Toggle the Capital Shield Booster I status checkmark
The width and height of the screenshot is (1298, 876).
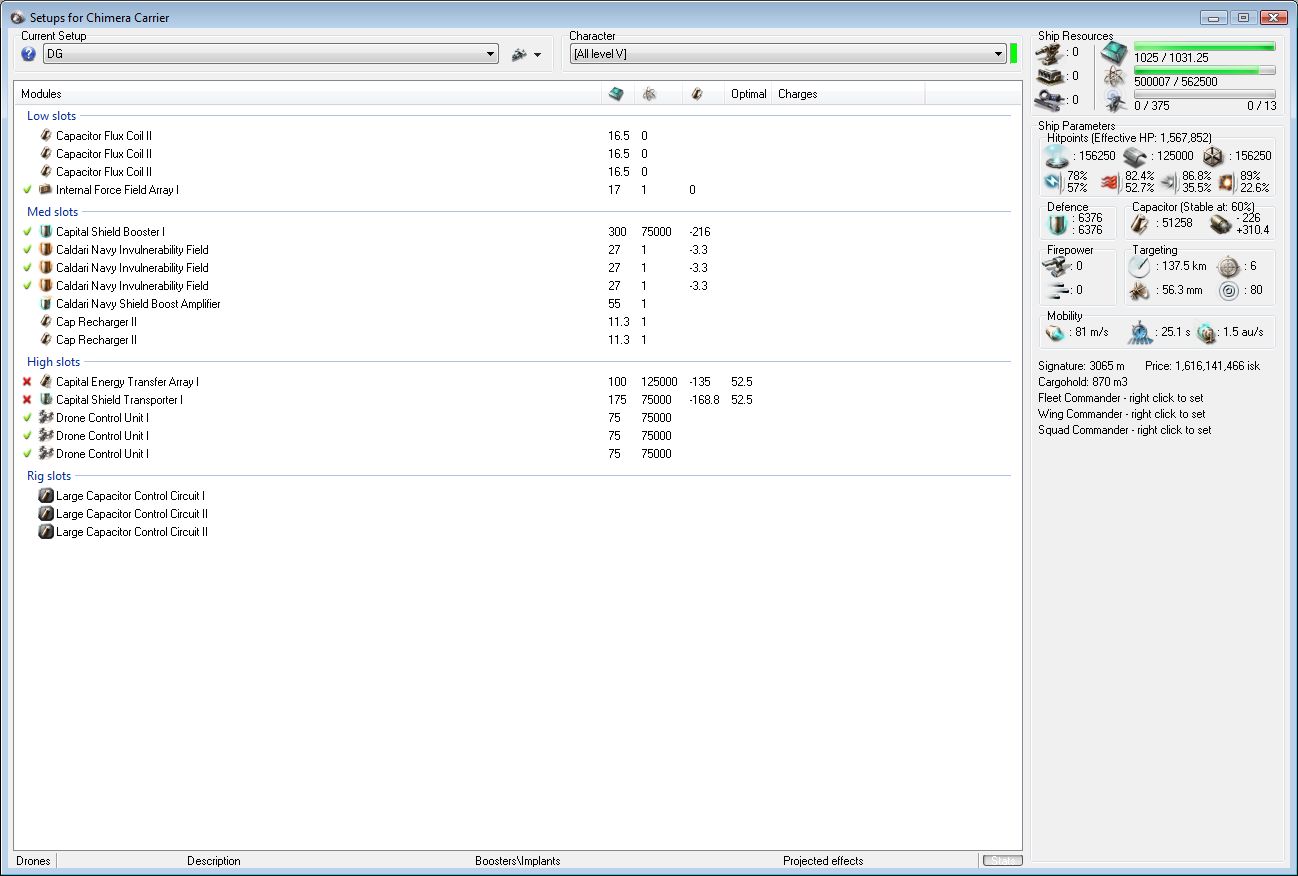pos(28,232)
